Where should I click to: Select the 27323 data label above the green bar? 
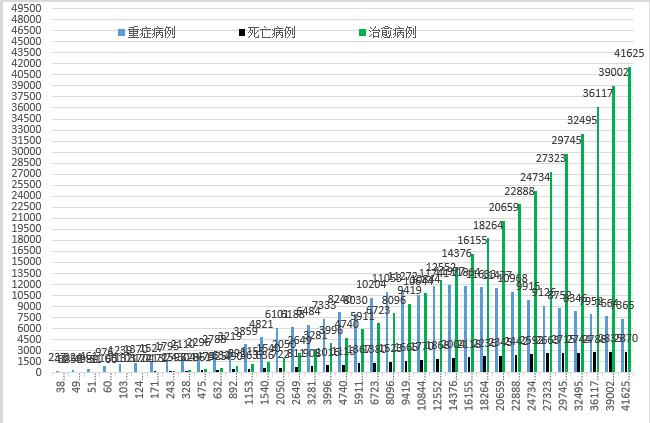(551, 158)
